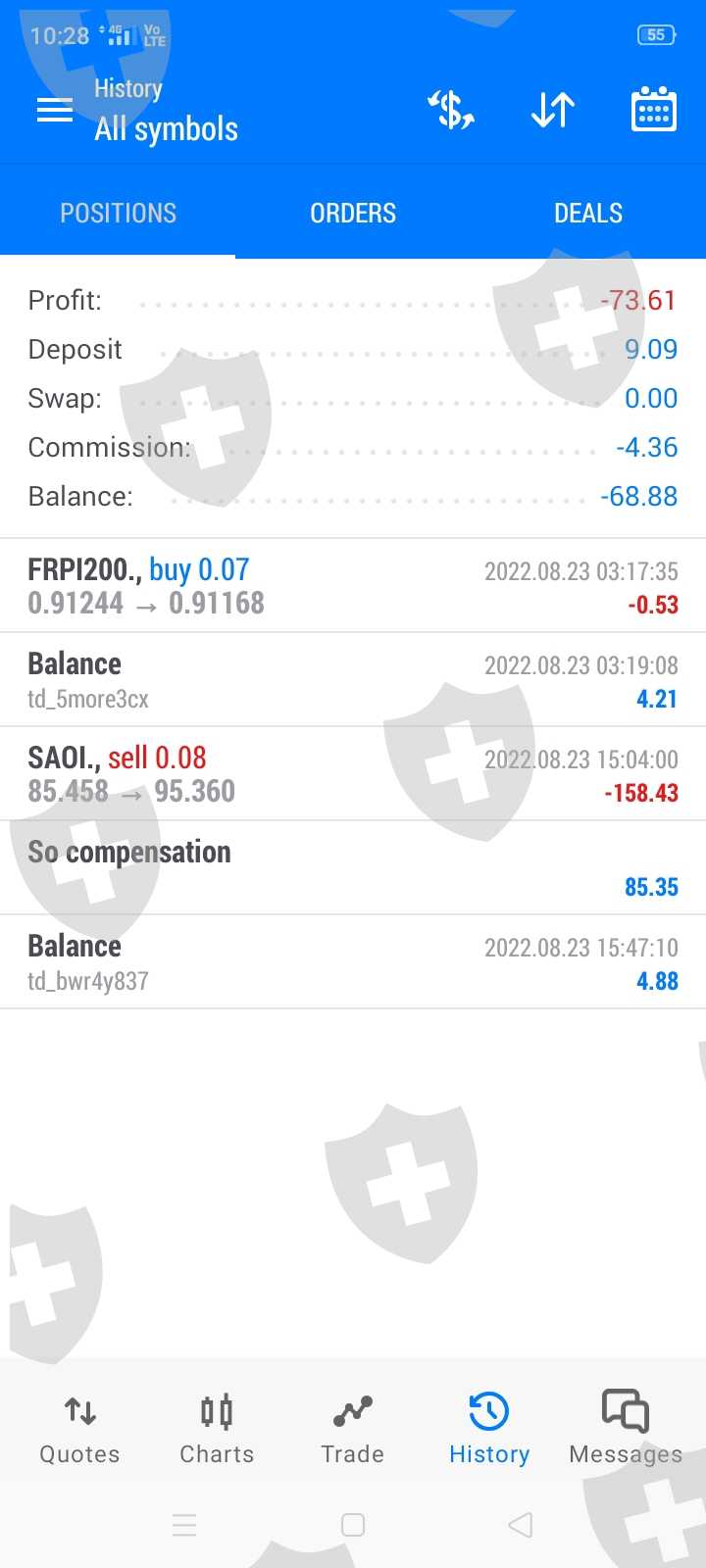This screenshot has width=706, height=1568.
Task: Expand the FRPI200. buy 0.07 deal
Action: click(353, 586)
